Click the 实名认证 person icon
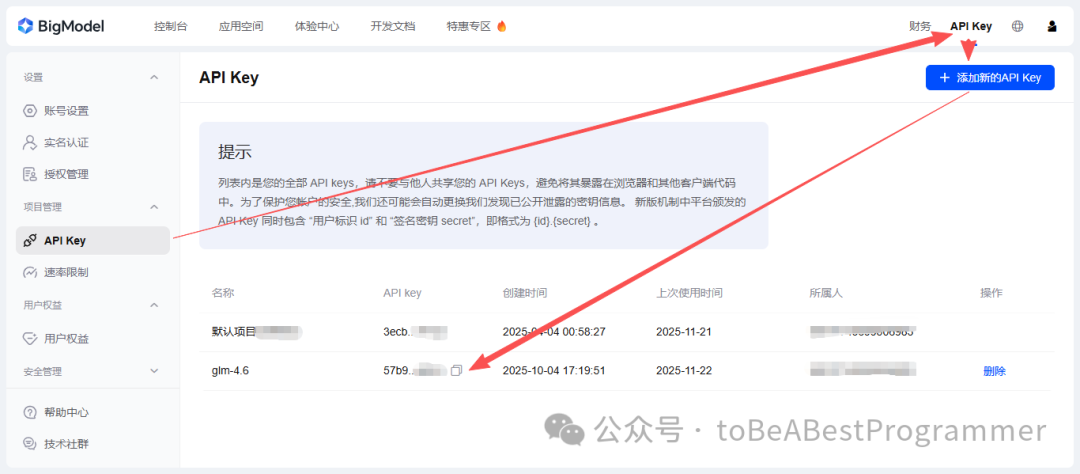Image resolution: width=1080 pixels, height=474 pixels. [30, 143]
